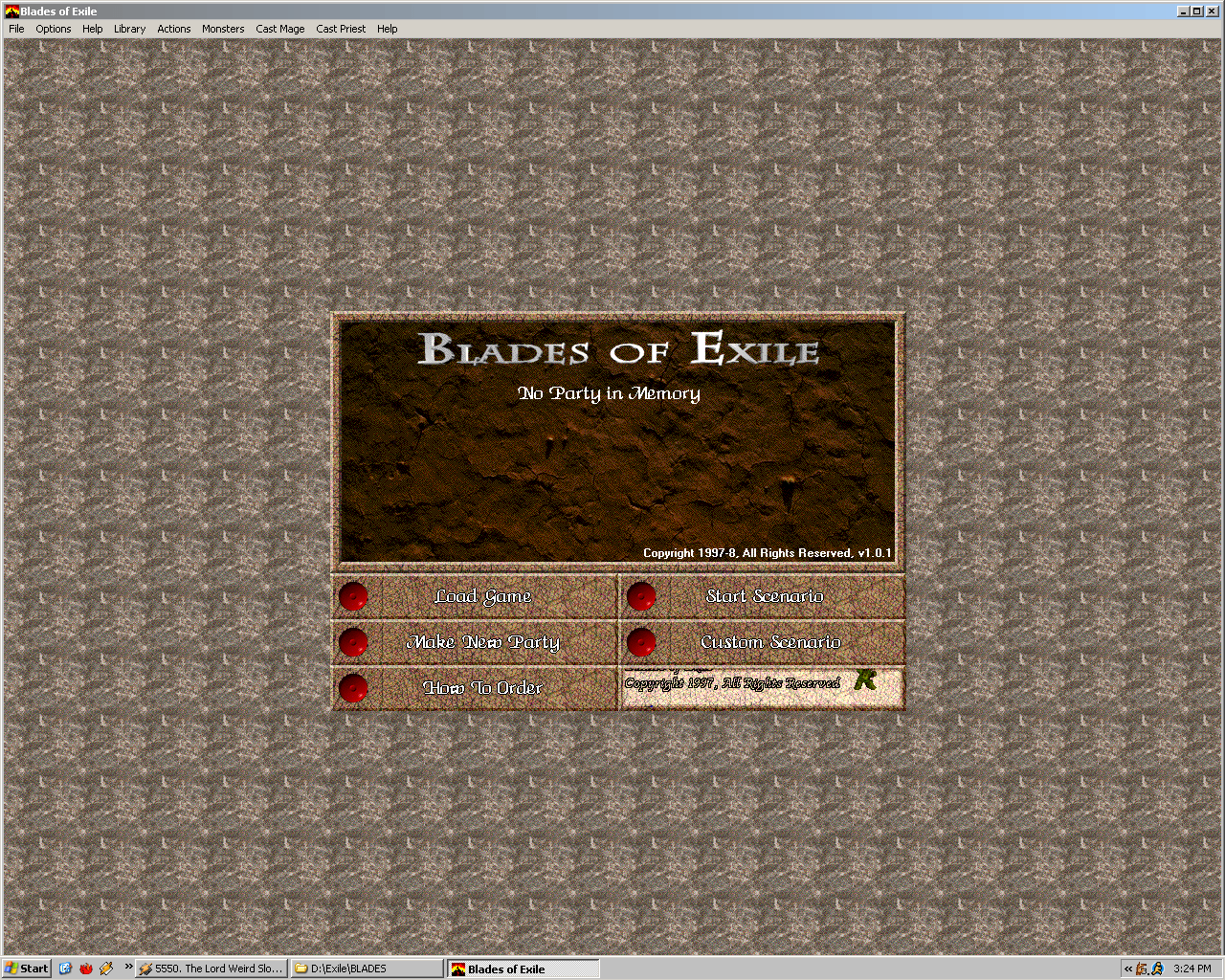This screenshot has width=1225, height=980.
Task: Open the Cast Mage menu
Action: coord(280,29)
